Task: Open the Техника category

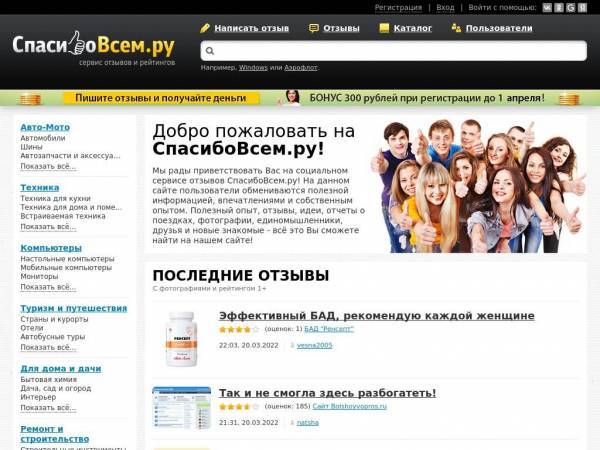Action: (x=40, y=188)
